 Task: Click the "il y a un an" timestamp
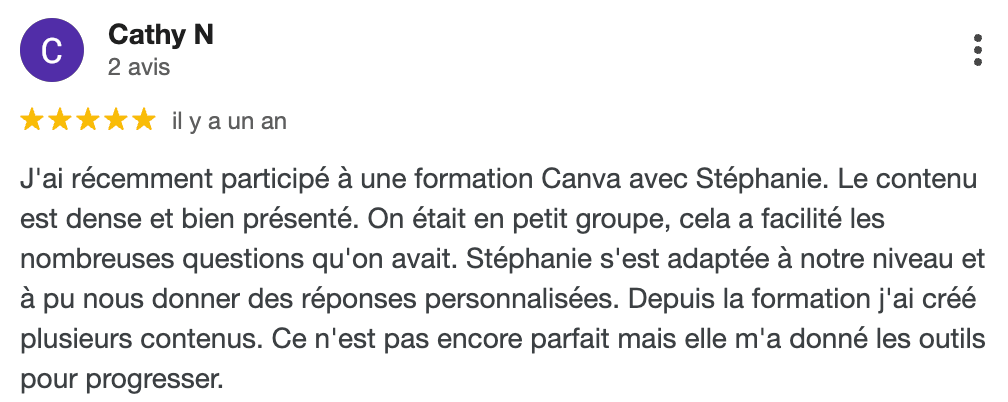pos(229,122)
